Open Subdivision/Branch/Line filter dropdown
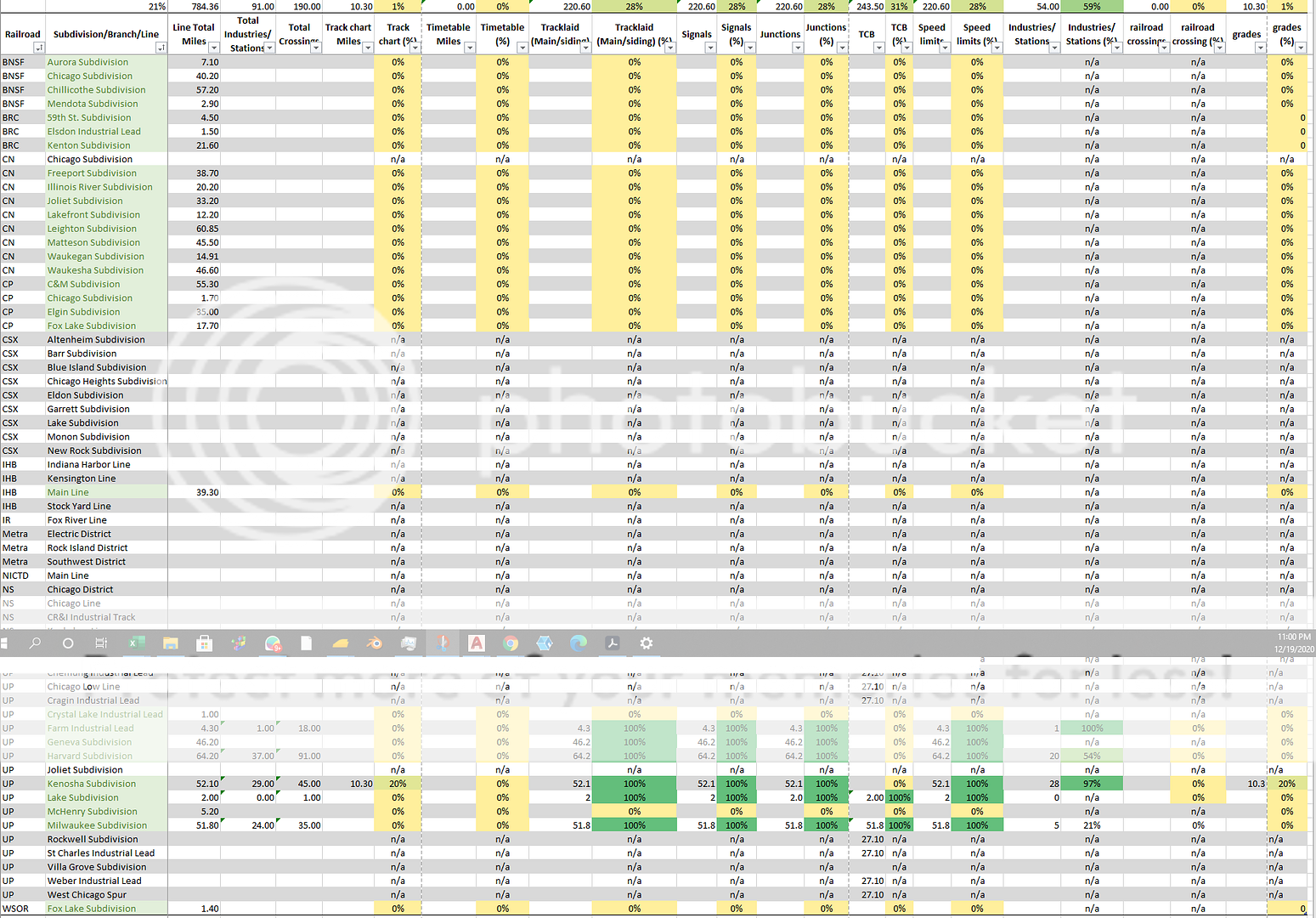 point(161,48)
